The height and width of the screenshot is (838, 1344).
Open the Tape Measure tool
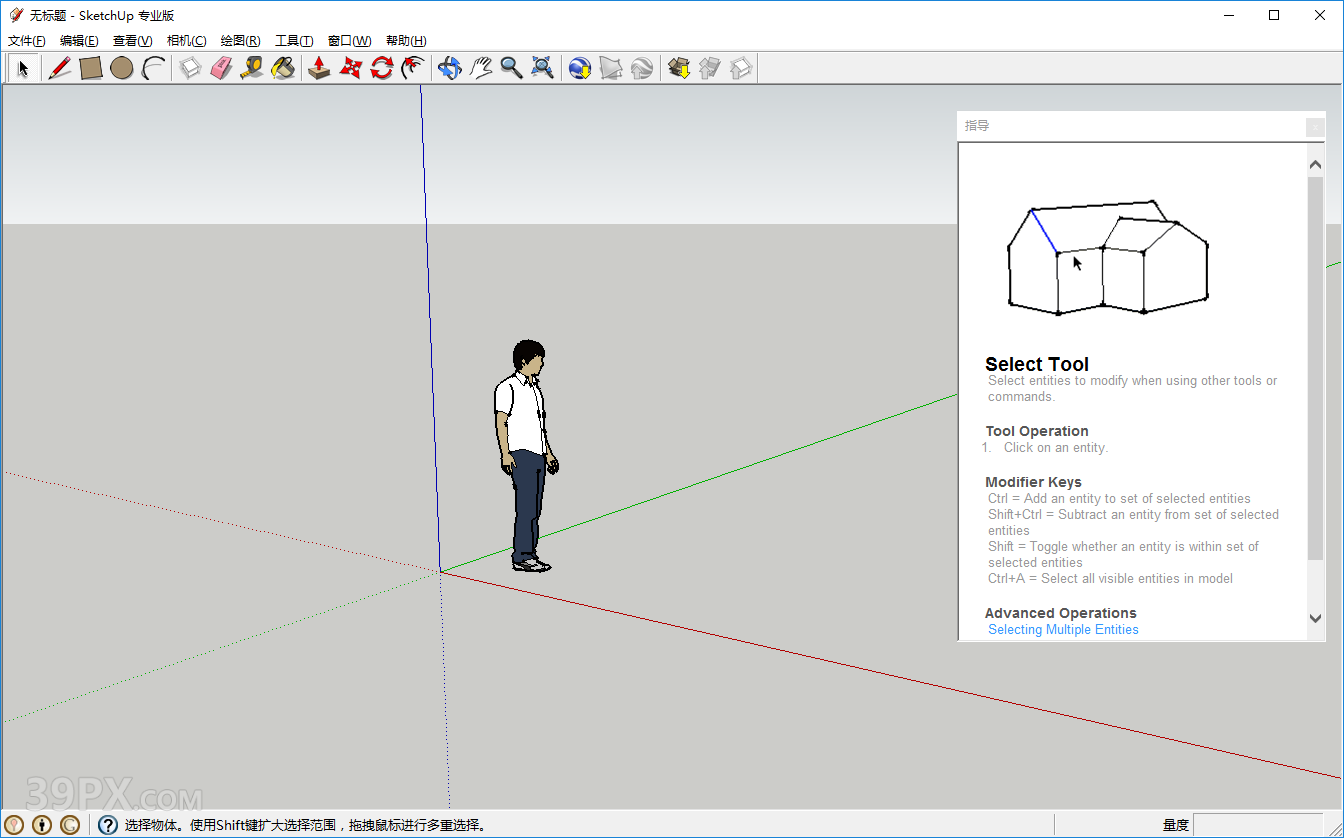point(252,68)
